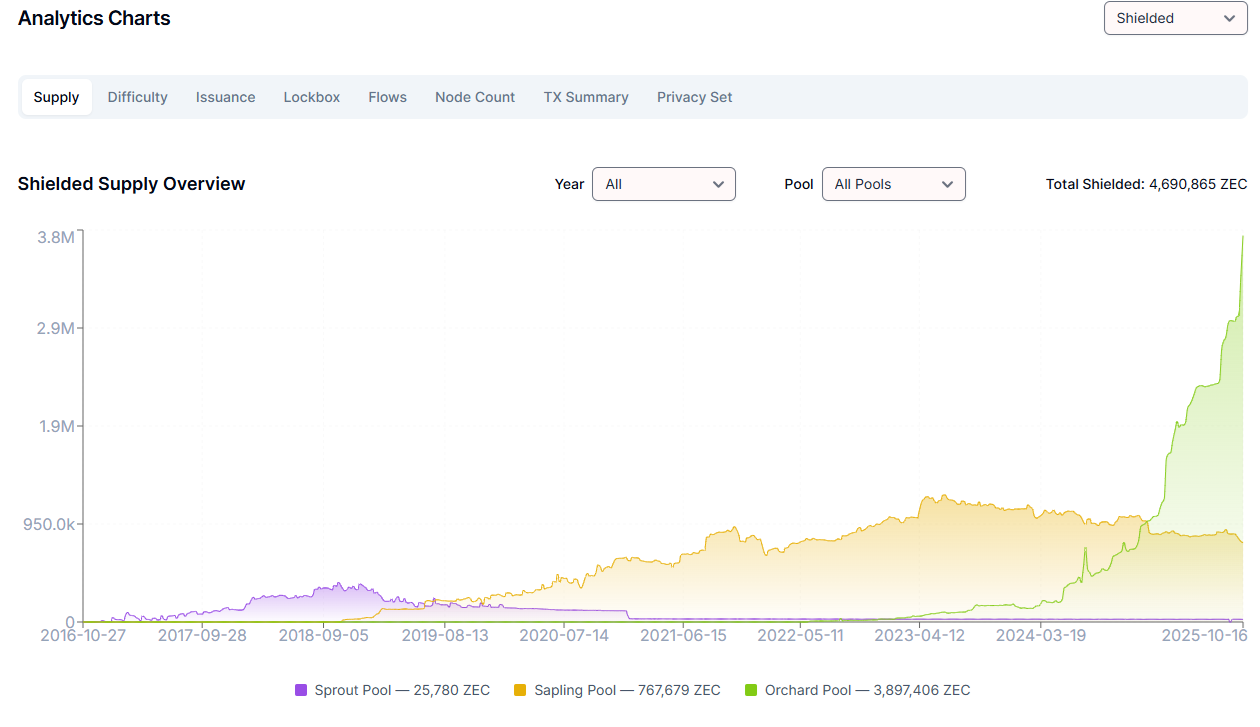Select the Issuance tab

point(225,97)
